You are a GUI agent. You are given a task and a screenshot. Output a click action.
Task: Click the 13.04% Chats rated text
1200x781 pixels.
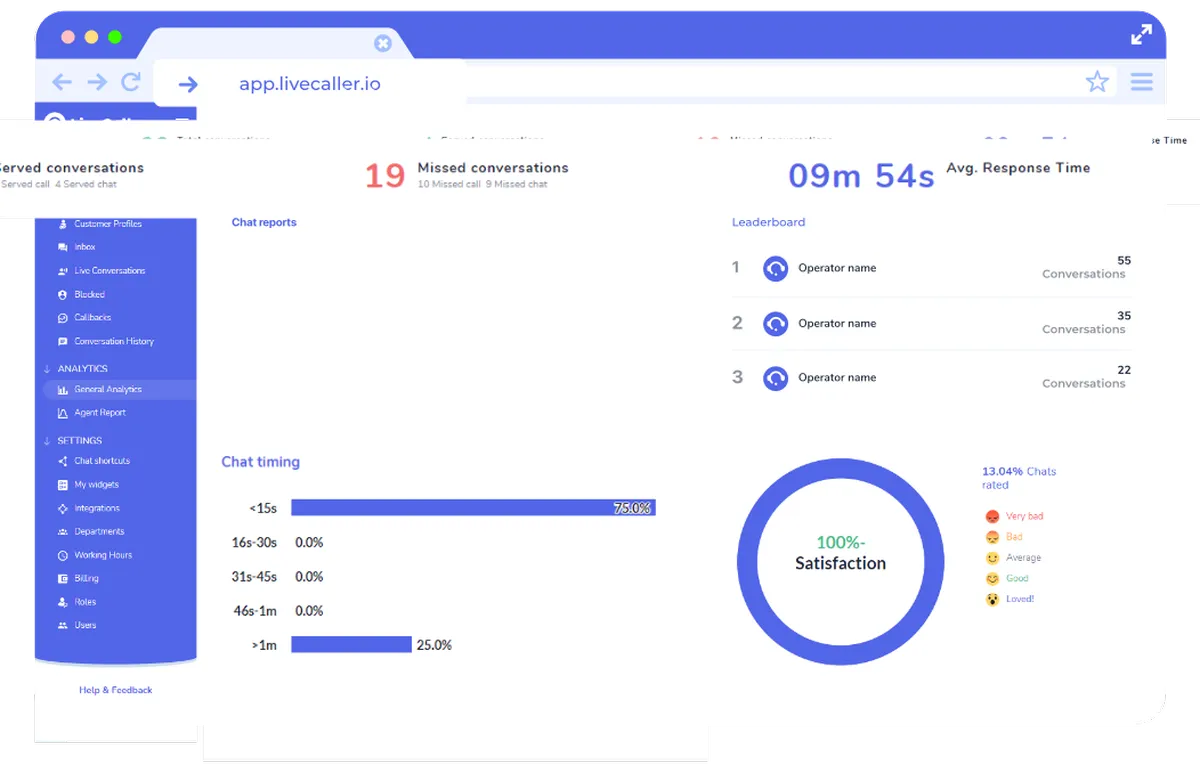tap(1019, 478)
